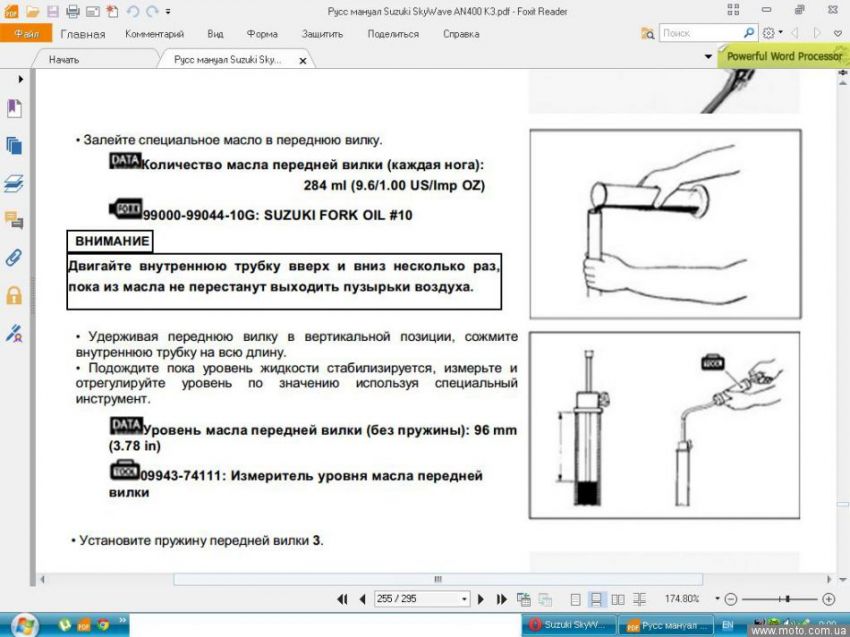Click the Save disk icon
The image size is (850, 637).
point(53,11)
